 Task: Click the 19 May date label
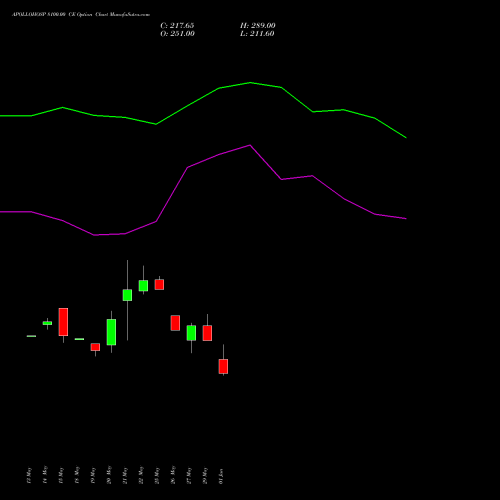[93, 475]
